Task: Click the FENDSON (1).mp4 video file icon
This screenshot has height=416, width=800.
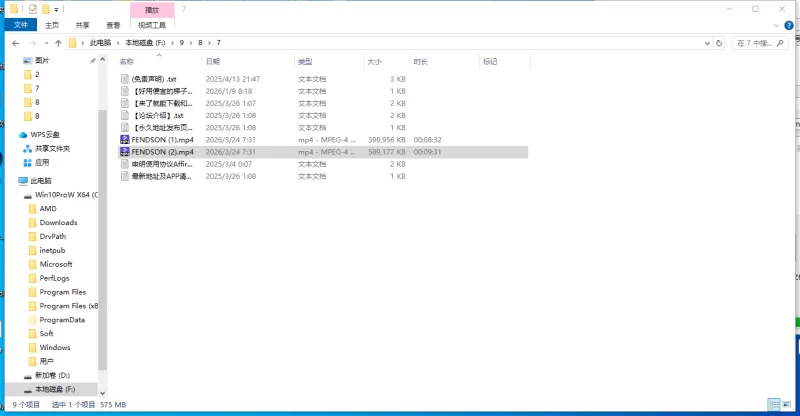Action: (x=124, y=140)
